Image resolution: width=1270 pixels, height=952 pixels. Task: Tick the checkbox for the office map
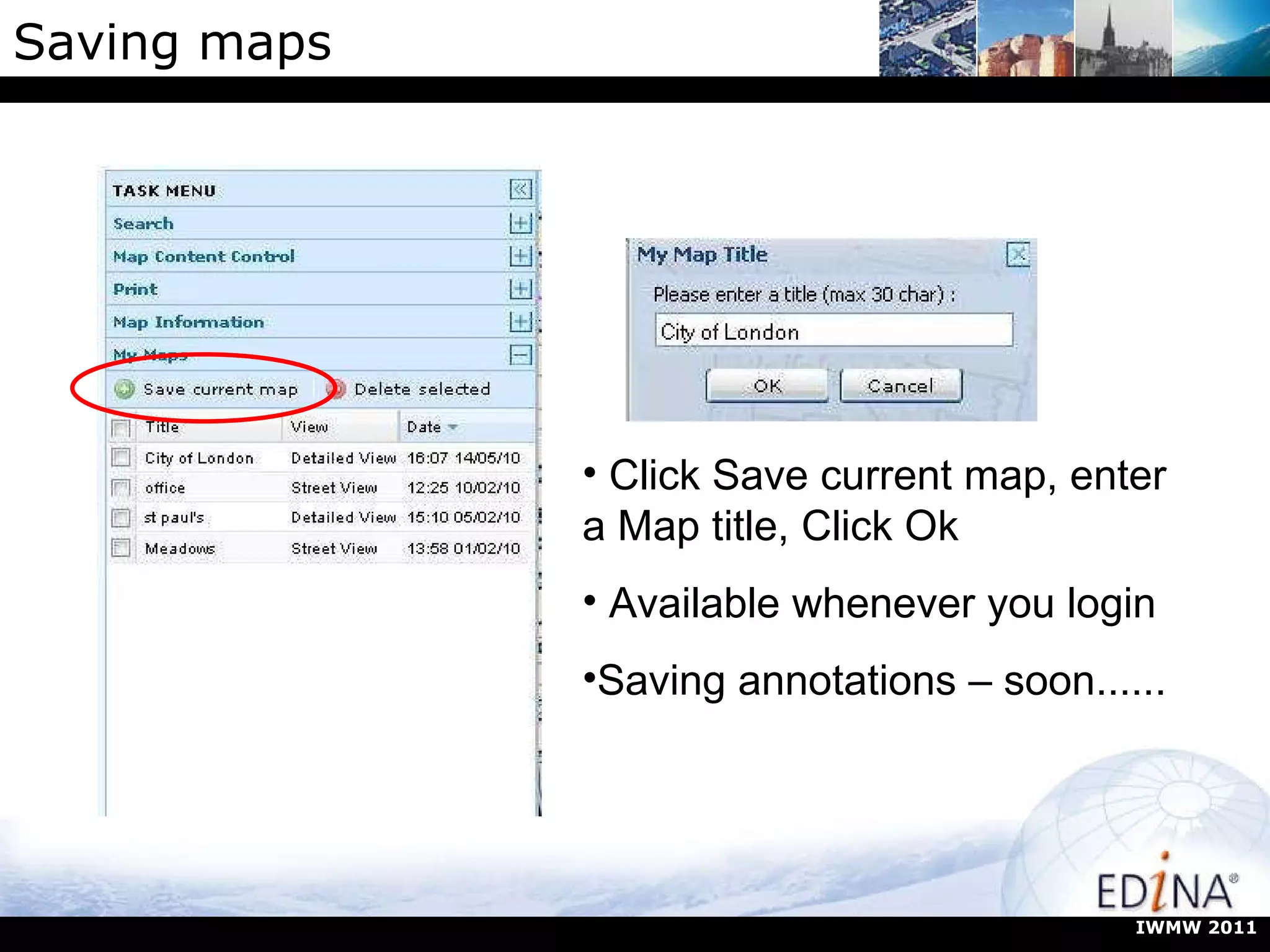[x=121, y=488]
